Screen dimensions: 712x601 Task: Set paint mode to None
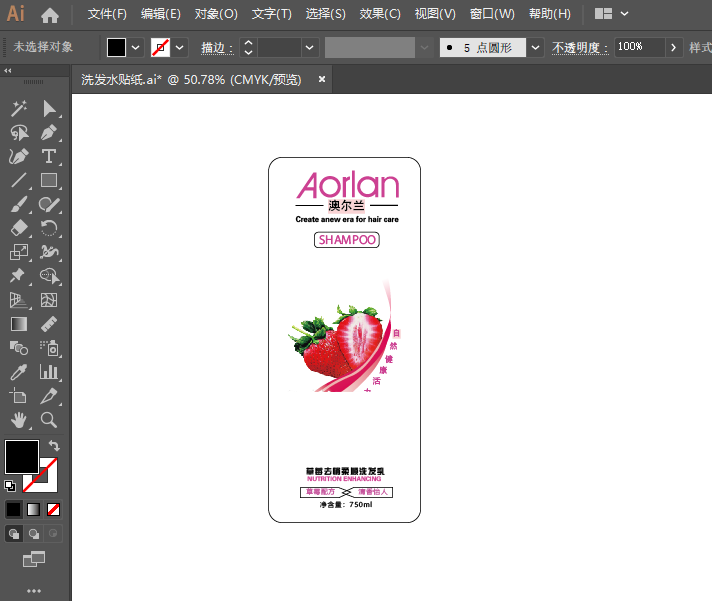point(54,509)
